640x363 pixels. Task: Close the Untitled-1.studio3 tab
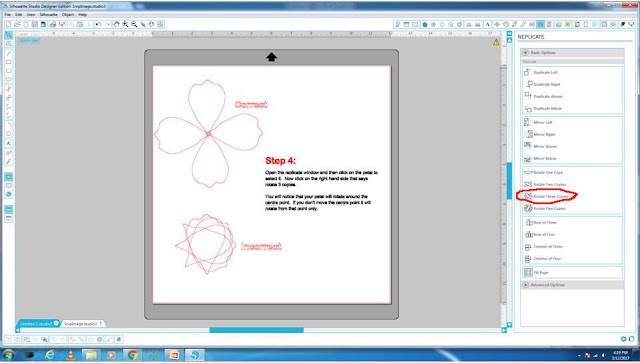pos(56,323)
